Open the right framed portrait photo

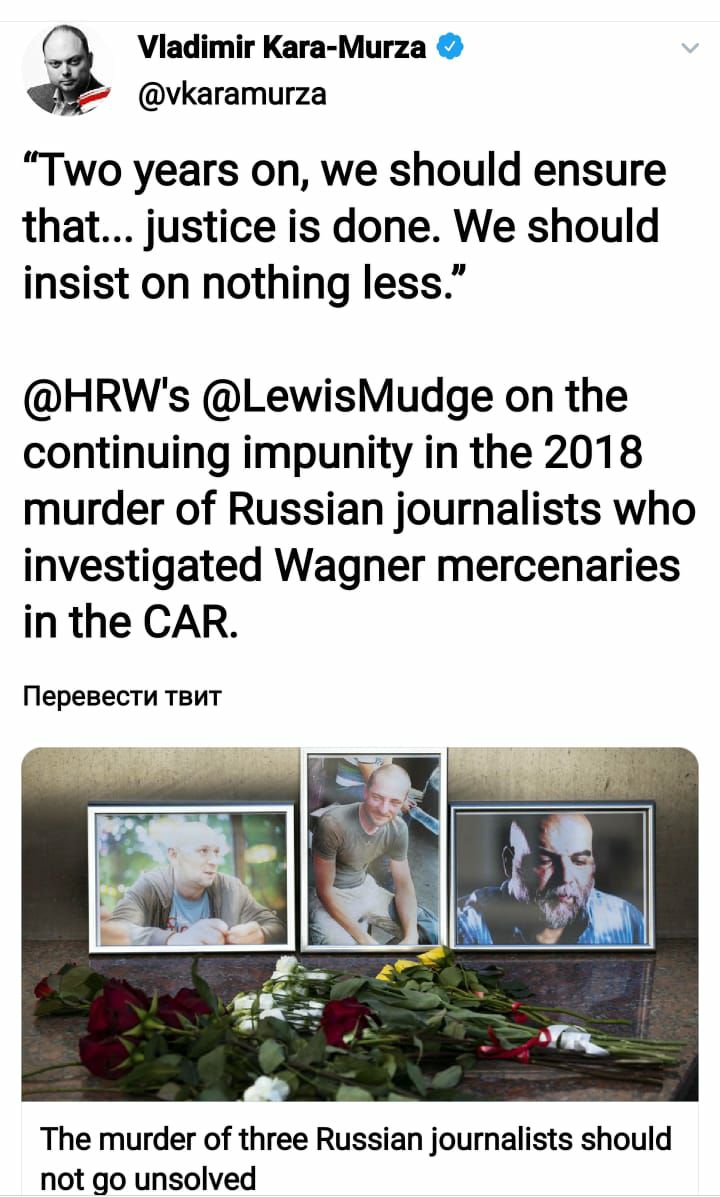(x=552, y=876)
